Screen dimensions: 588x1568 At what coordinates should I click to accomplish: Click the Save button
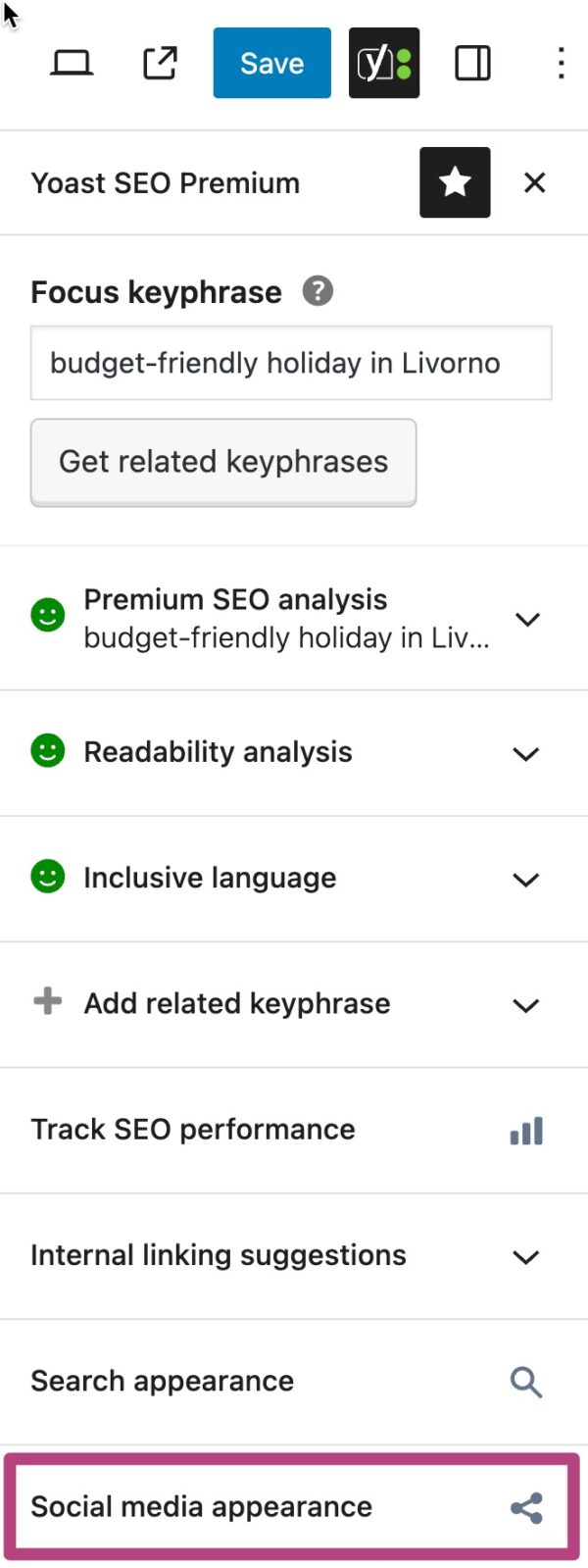point(271,63)
